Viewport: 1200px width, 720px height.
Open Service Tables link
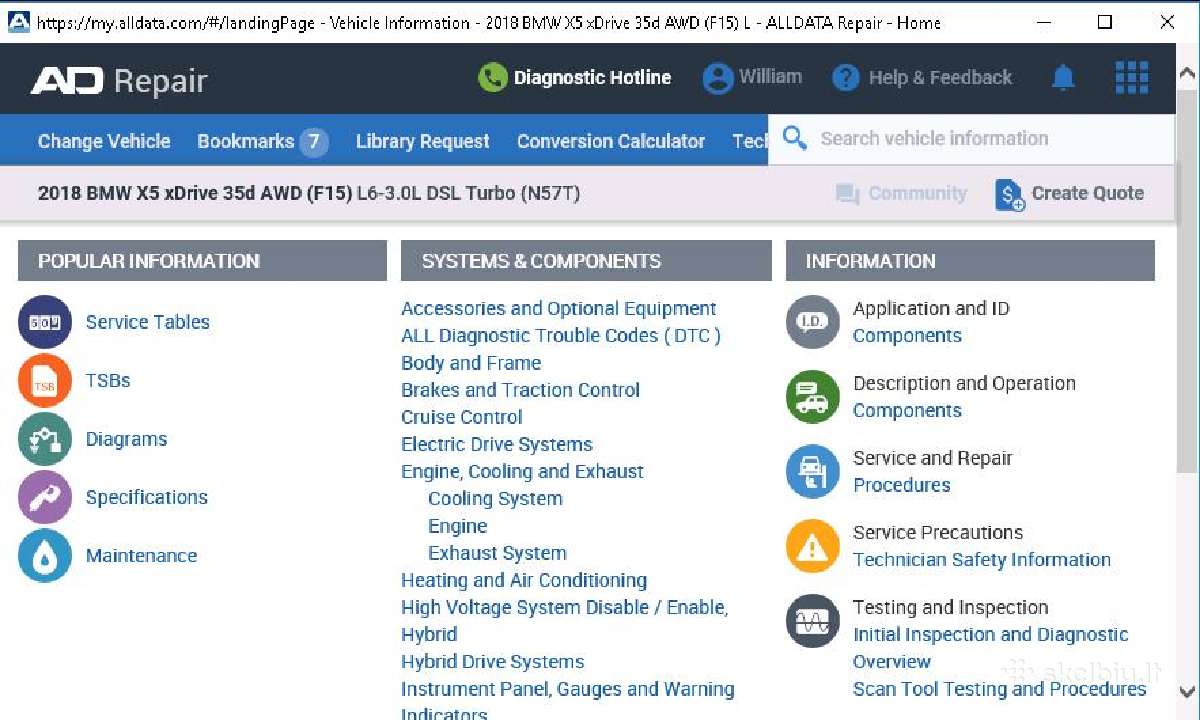tap(148, 322)
